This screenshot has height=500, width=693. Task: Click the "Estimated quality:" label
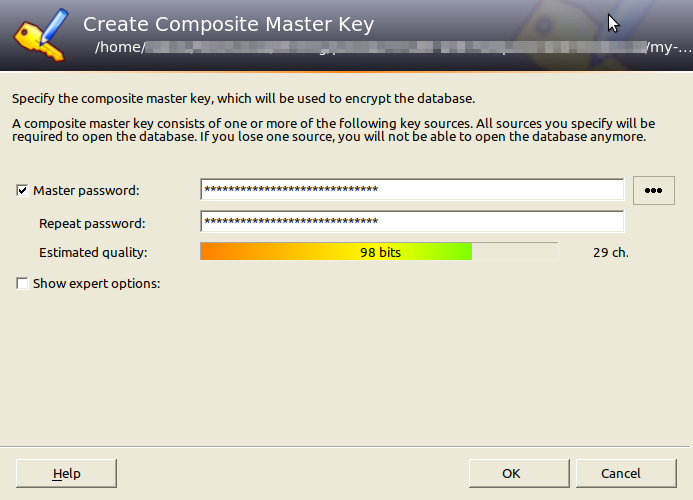tap(93, 252)
